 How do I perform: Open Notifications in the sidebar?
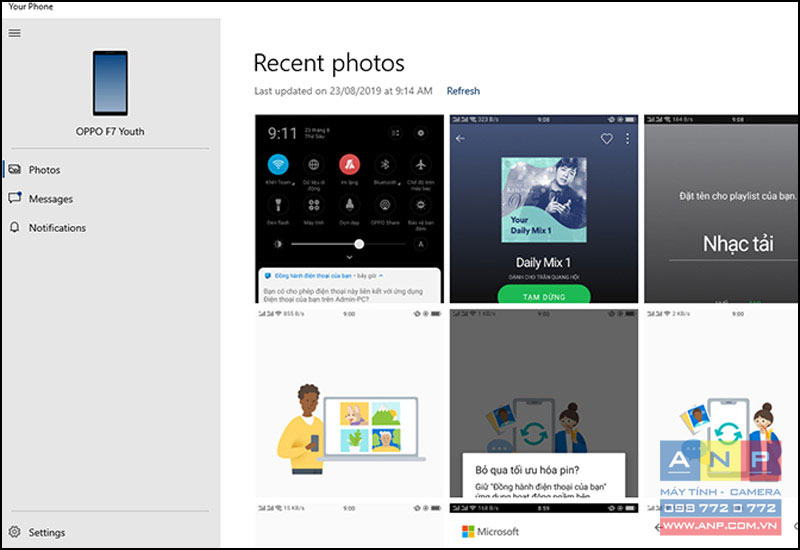tap(110, 228)
